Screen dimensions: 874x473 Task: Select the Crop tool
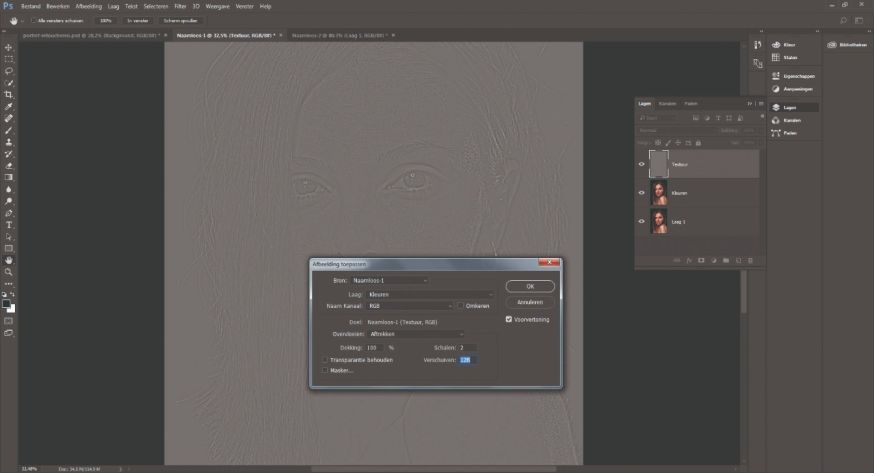(9, 94)
